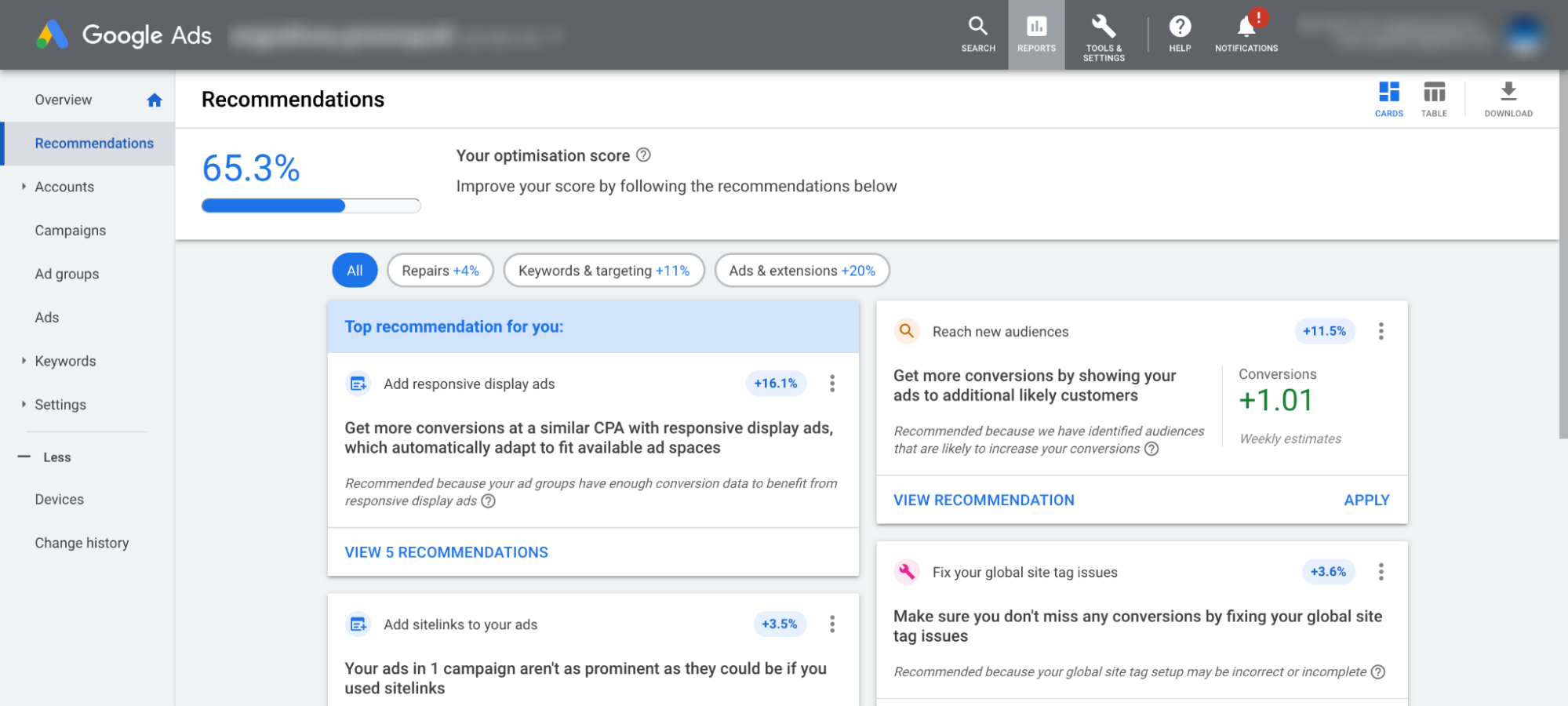
Task: Expand the Keywords sidebar item
Action: [x=24, y=361]
